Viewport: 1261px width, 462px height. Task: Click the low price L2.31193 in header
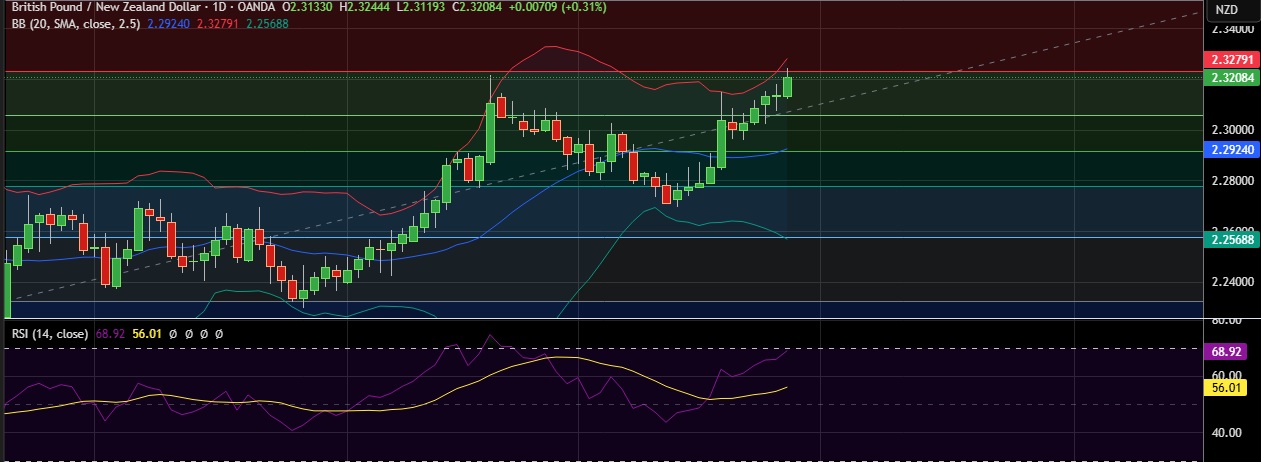tap(422, 6)
